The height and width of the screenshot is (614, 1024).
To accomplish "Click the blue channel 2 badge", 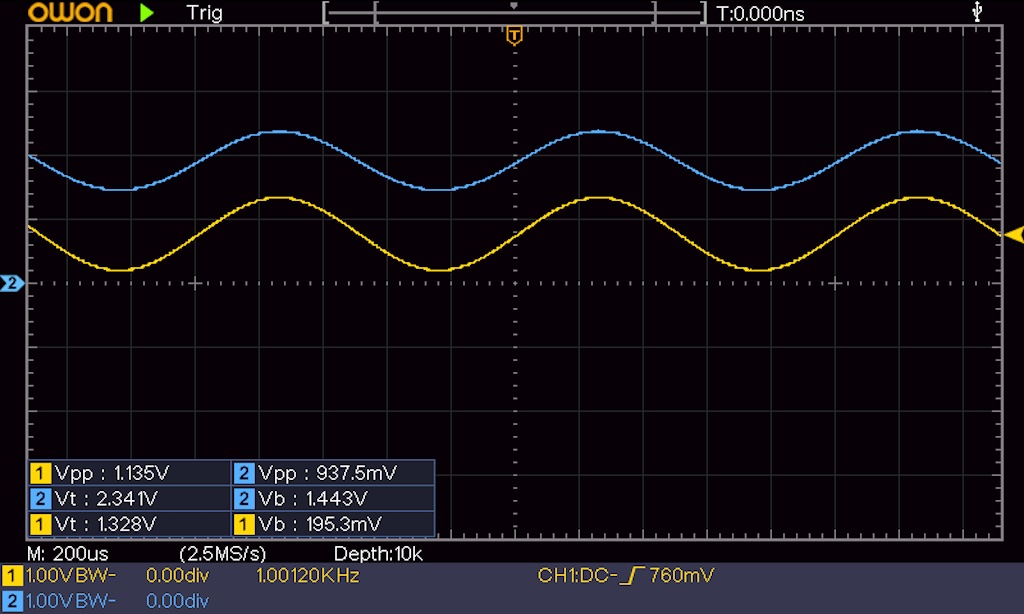I will coord(12,601).
